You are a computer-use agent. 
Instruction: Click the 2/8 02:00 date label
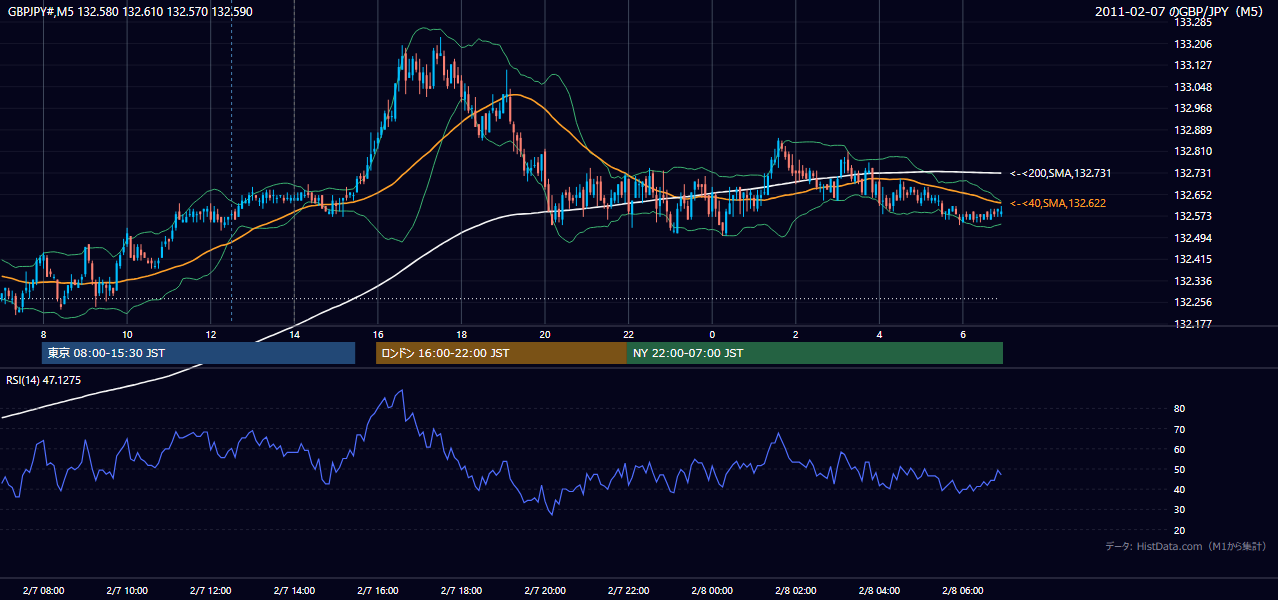click(795, 590)
